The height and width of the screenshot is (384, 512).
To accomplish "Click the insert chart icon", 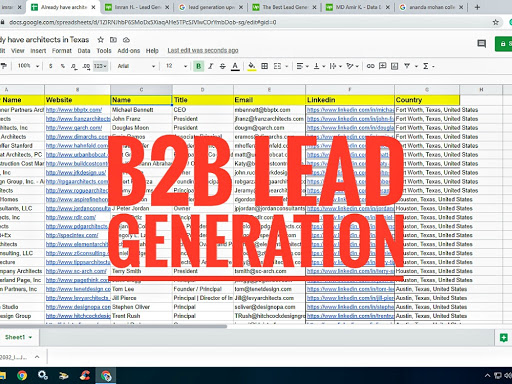I will point(395,66).
